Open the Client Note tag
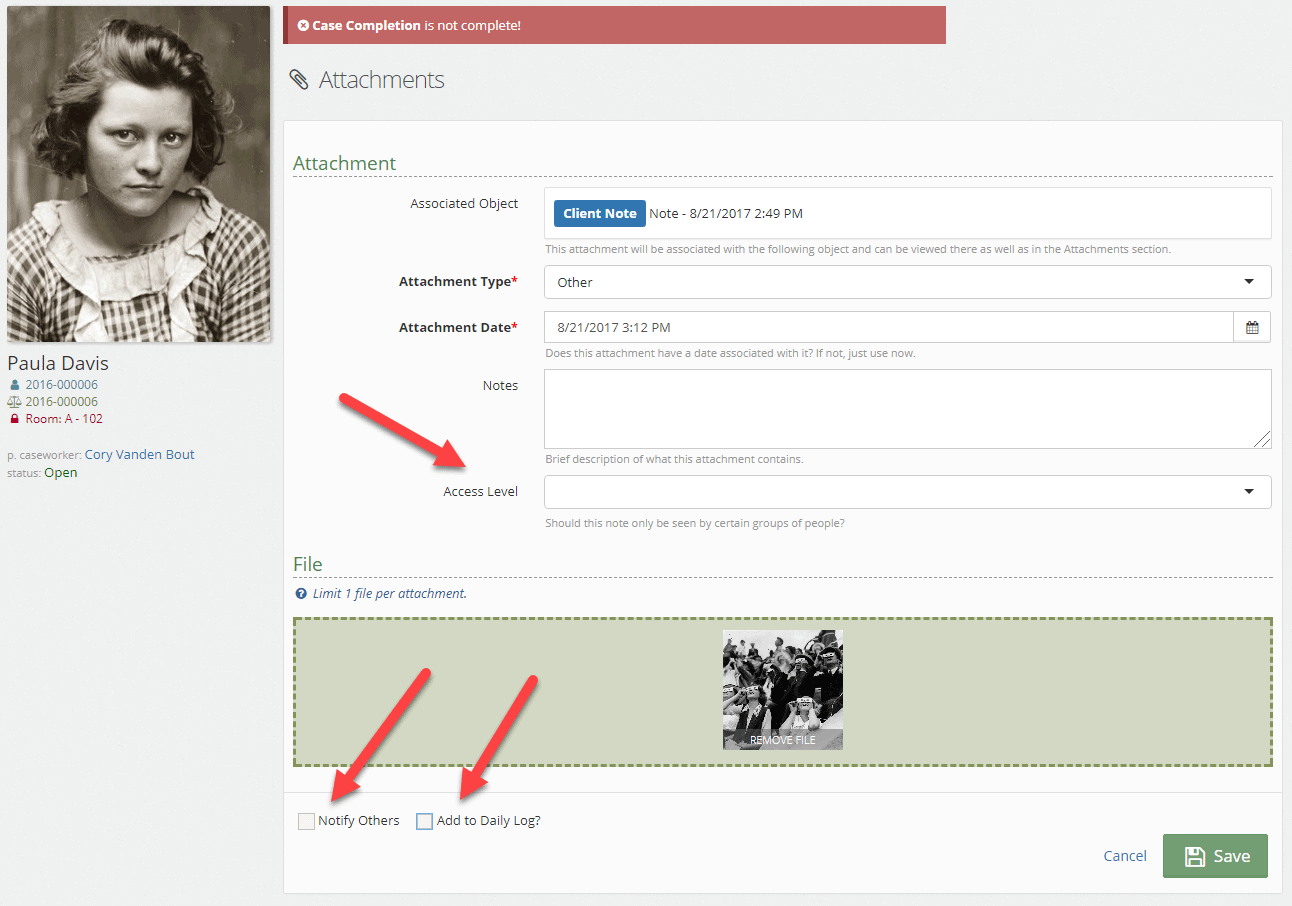 (x=600, y=213)
